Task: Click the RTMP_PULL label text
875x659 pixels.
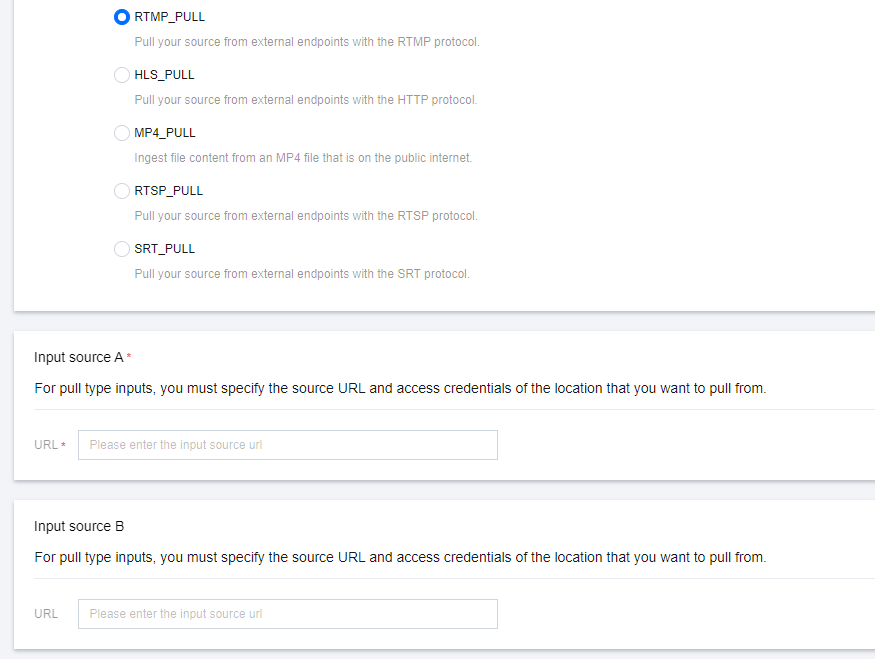Action: point(169,17)
